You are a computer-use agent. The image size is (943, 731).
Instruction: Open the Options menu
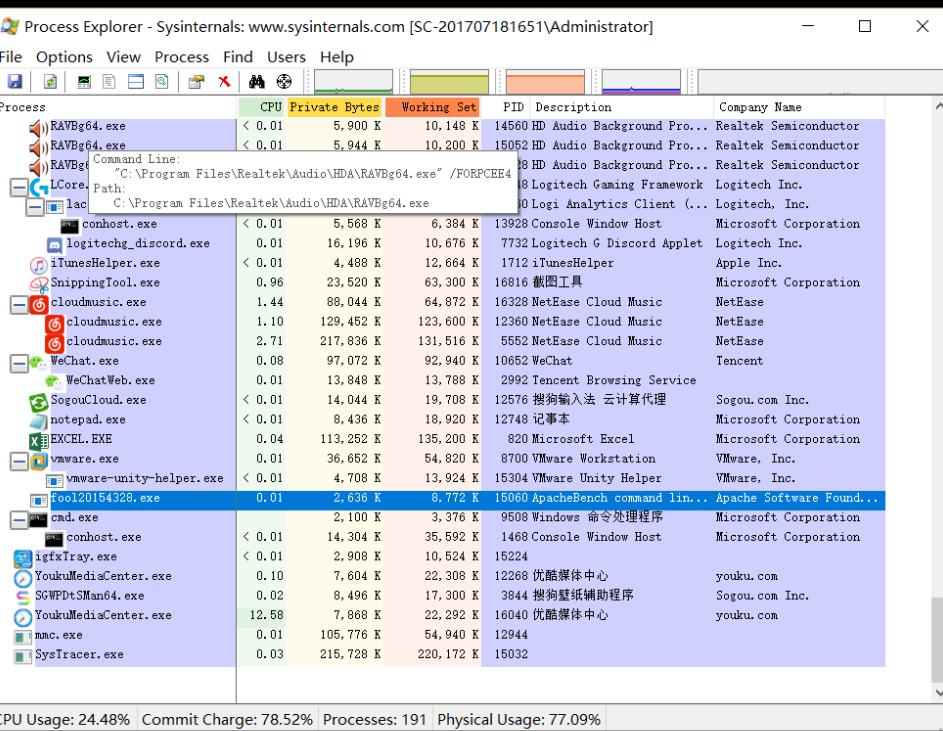[x=64, y=57]
